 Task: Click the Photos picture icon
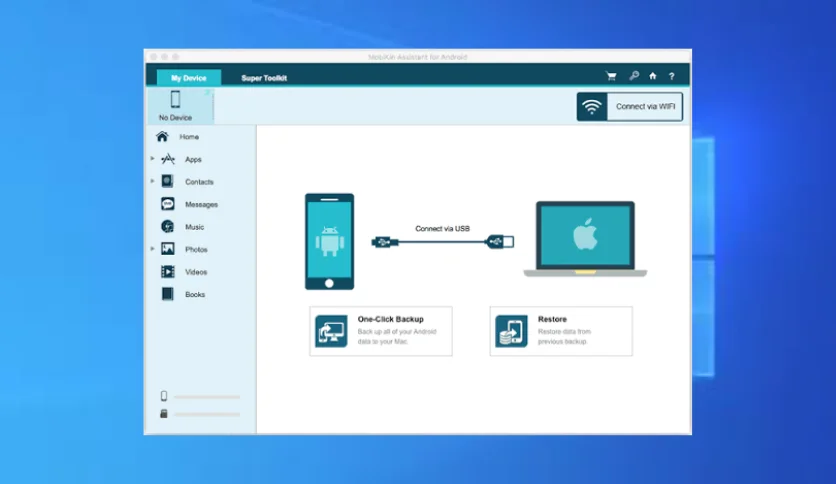(167, 249)
